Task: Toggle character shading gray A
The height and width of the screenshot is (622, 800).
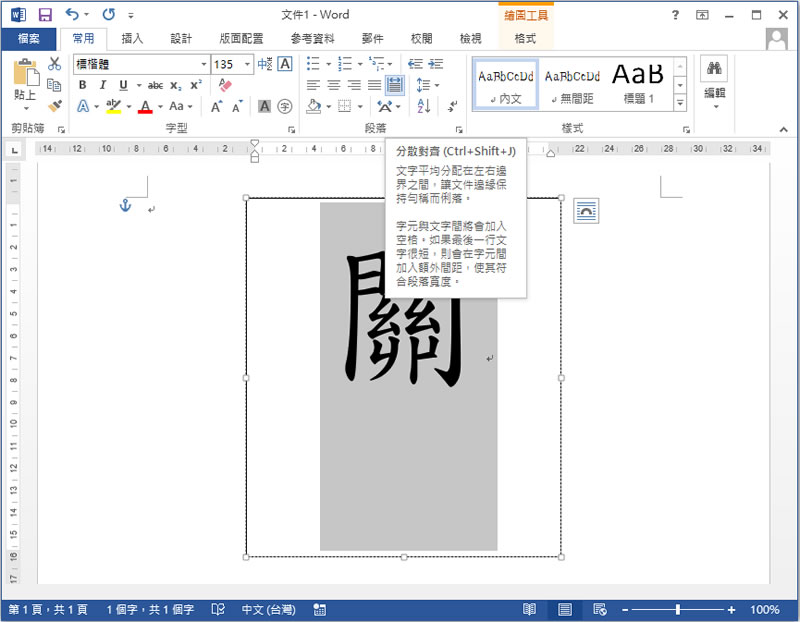Action: pyautogui.click(x=264, y=106)
